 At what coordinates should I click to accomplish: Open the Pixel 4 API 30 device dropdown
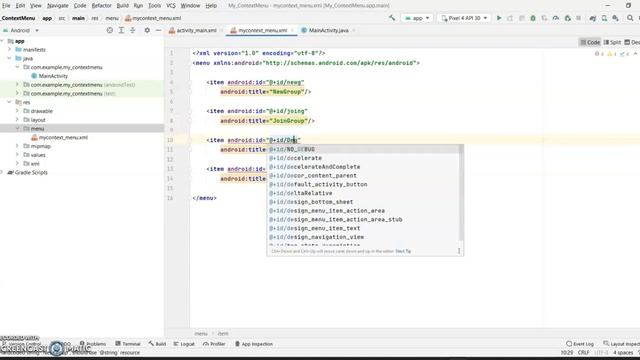click(x=464, y=18)
